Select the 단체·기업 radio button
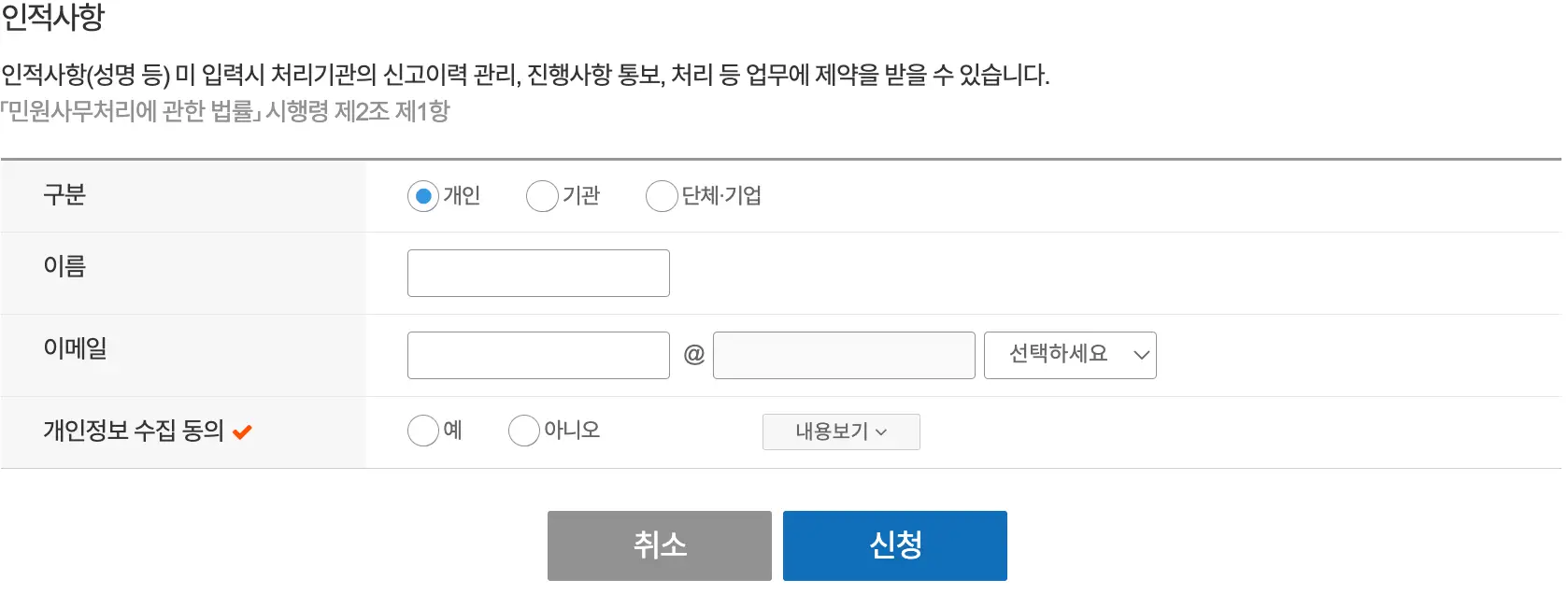The width and height of the screenshot is (1568, 594). tap(662, 196)
